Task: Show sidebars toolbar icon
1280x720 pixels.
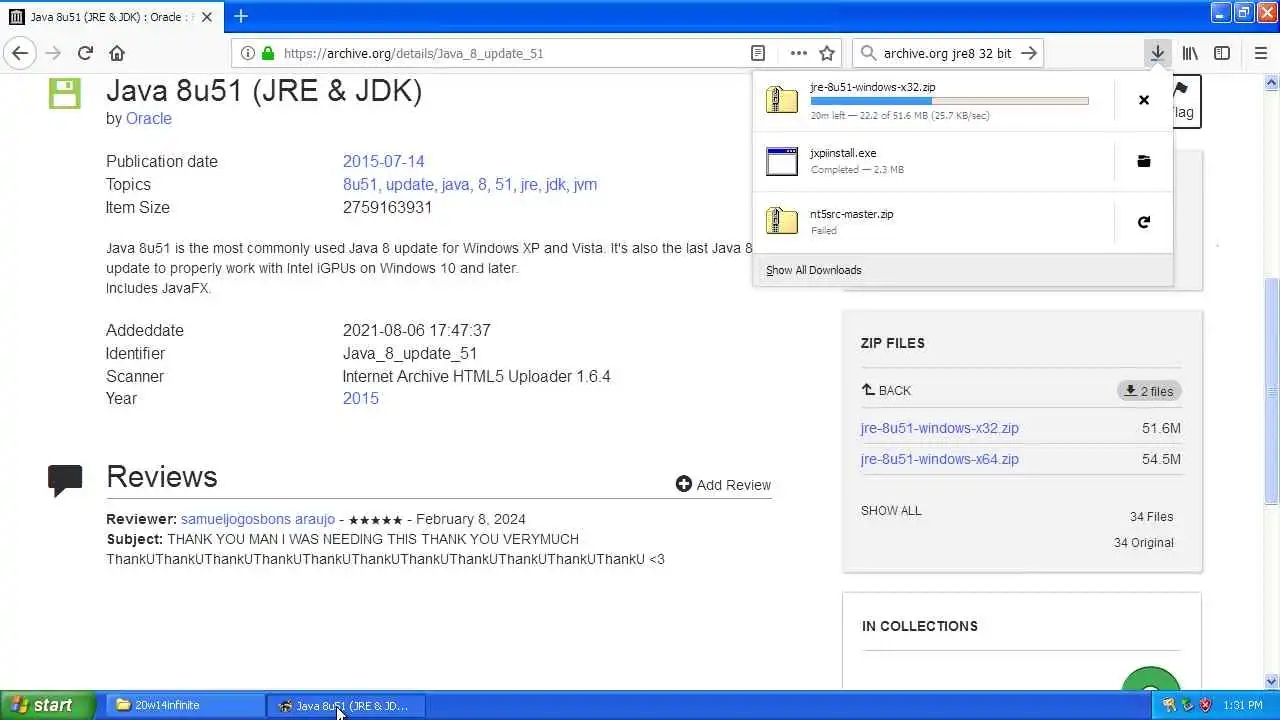Action: (x=1222, y=53)
